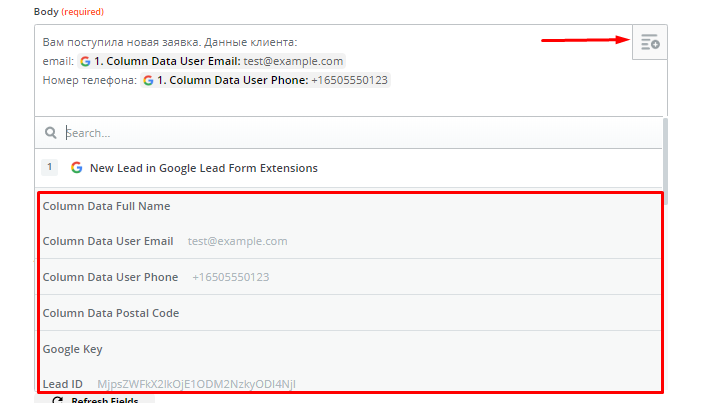Click the search magnifier icon

[x=50, y=133]
